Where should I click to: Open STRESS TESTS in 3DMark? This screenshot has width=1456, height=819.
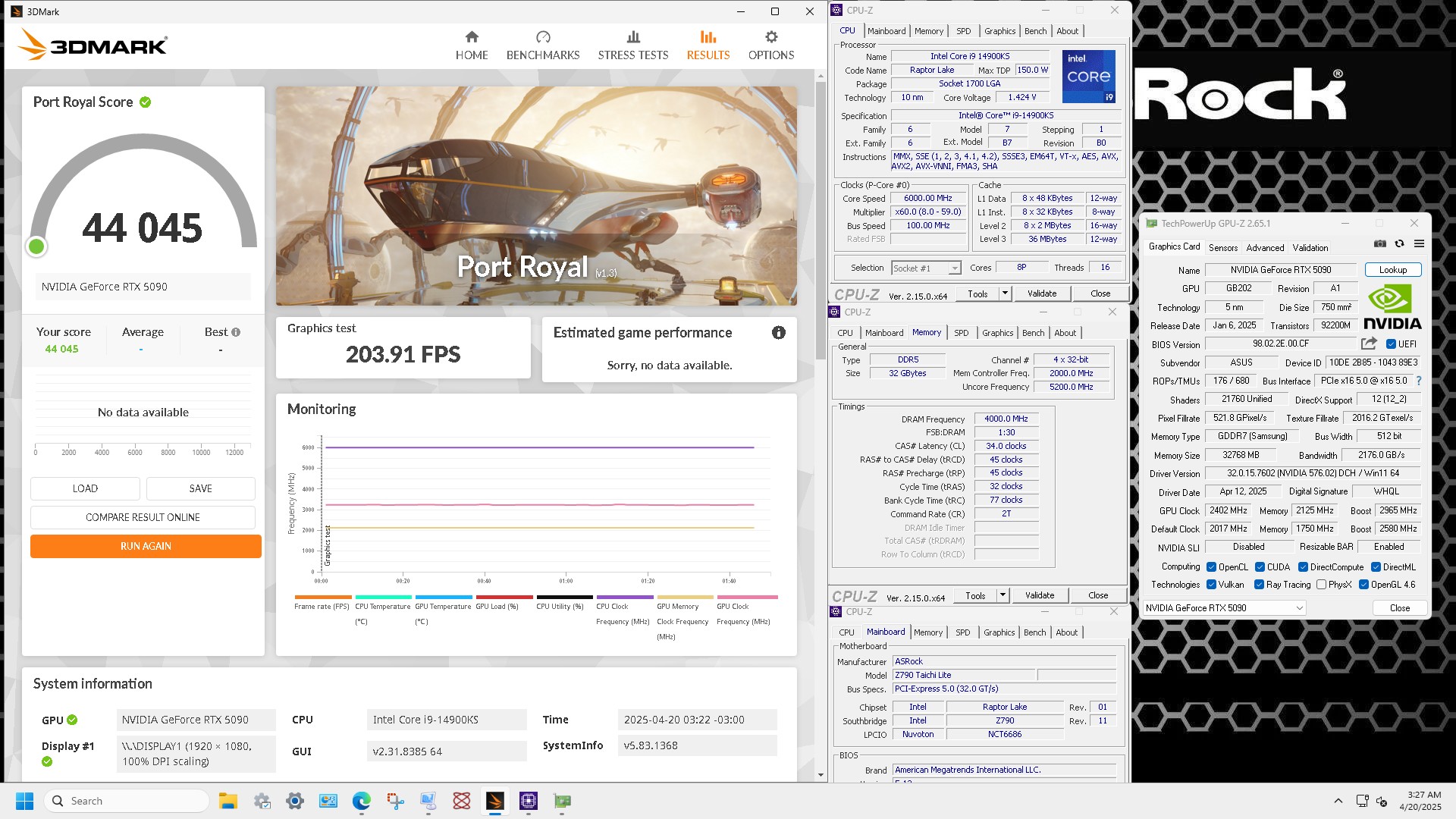tap(633, 45)
